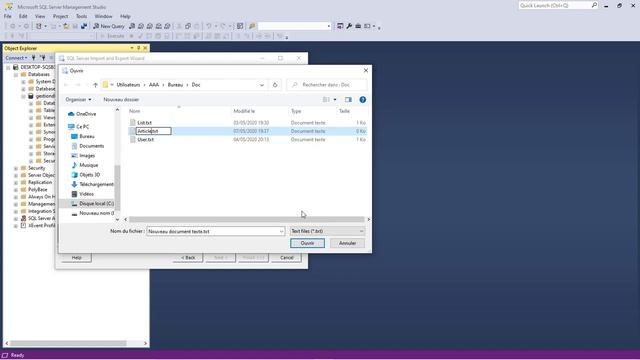Open the Text files (*.txt) filter dropdown

tap(327, 231)
